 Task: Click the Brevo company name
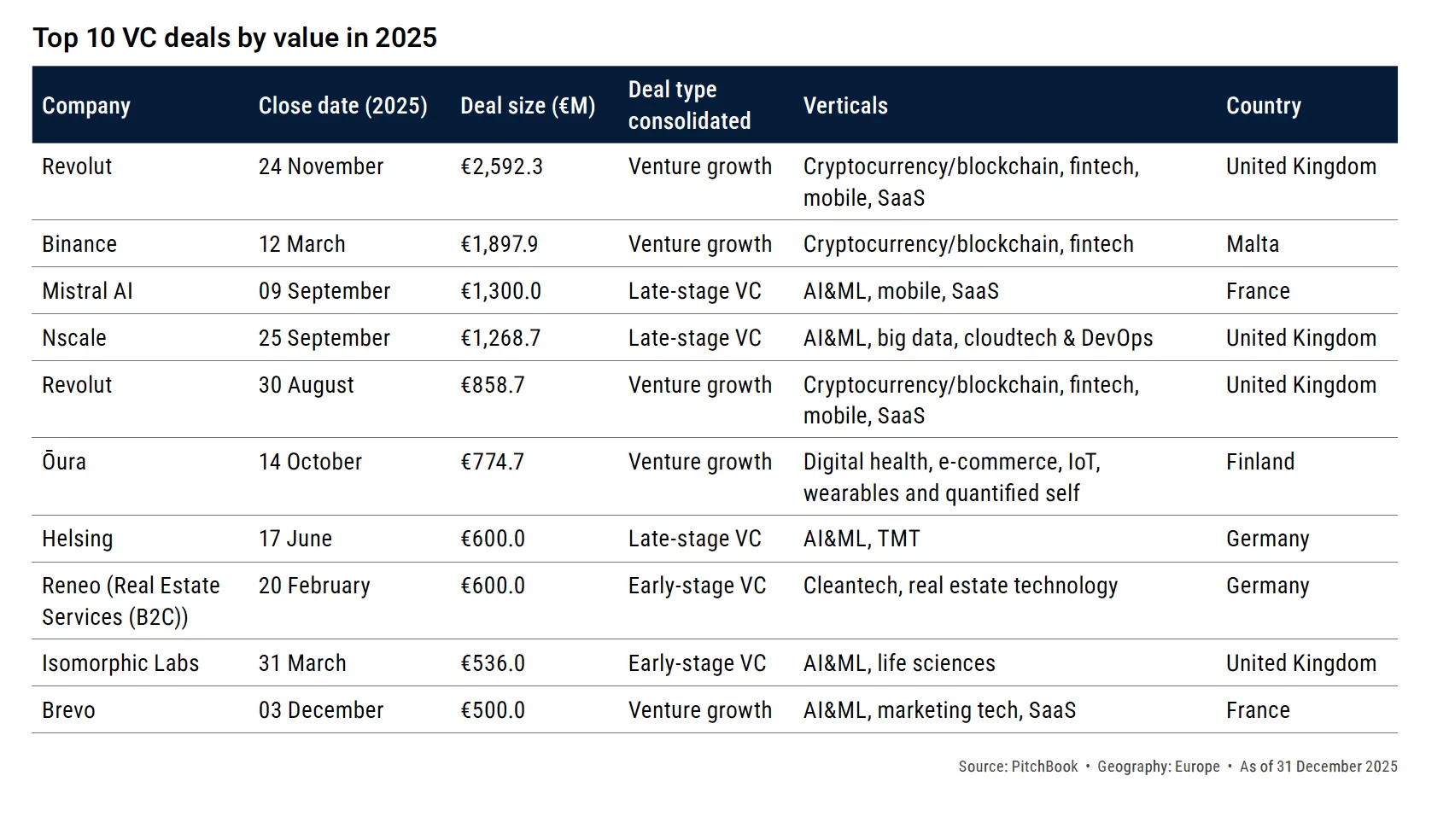tap(68, 710)
